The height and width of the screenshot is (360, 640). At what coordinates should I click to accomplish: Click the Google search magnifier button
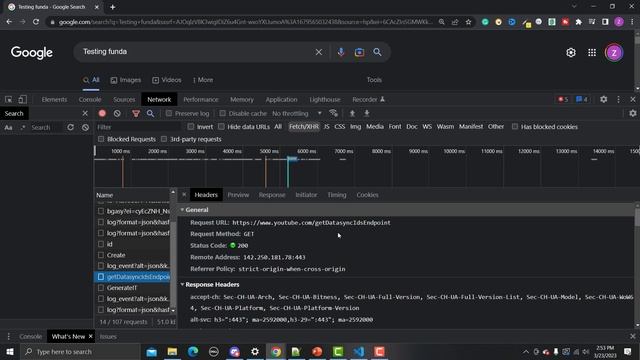(x=377, y=52)
